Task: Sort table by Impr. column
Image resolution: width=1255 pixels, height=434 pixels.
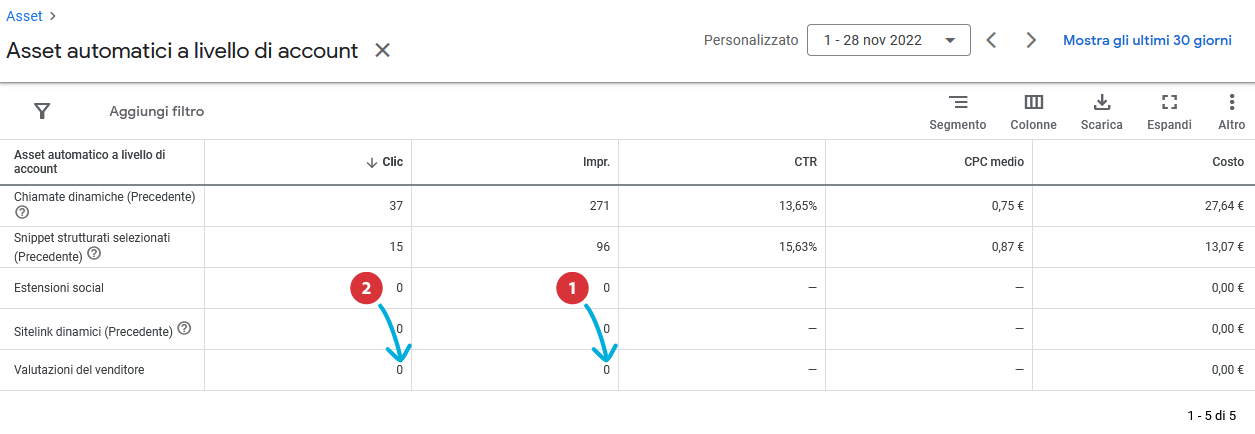Action: click(597, 162)
